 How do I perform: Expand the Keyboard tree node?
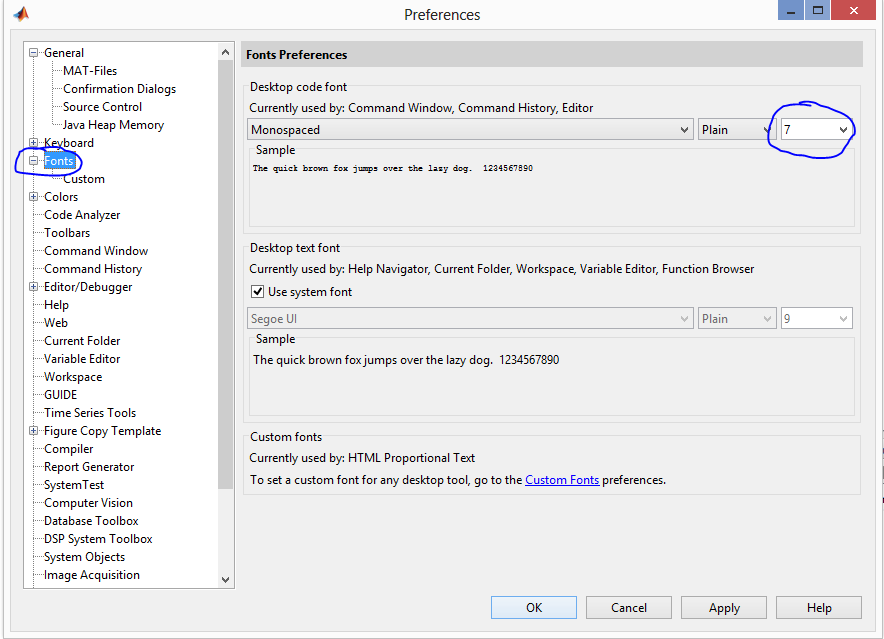pyautogui.click(x=34, y=143)
